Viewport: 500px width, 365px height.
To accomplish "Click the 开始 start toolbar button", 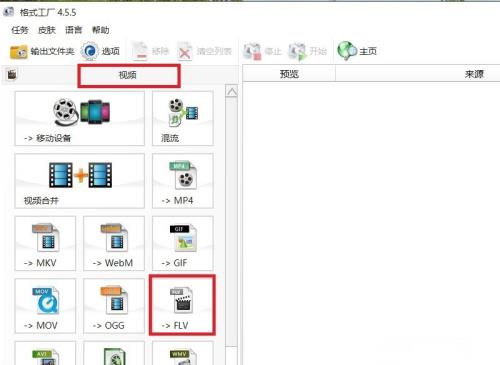I will coord(307,51).
